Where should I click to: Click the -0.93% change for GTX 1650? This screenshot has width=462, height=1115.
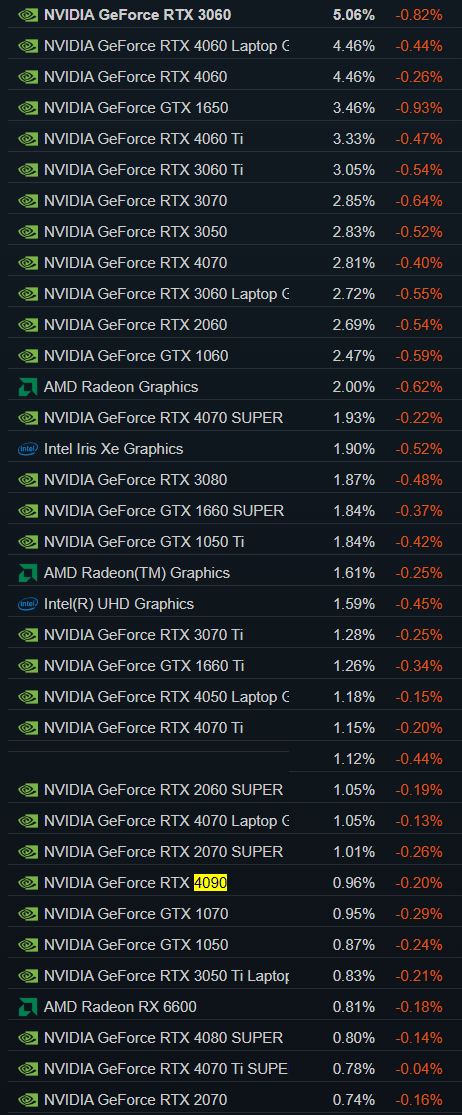point(419,108)
